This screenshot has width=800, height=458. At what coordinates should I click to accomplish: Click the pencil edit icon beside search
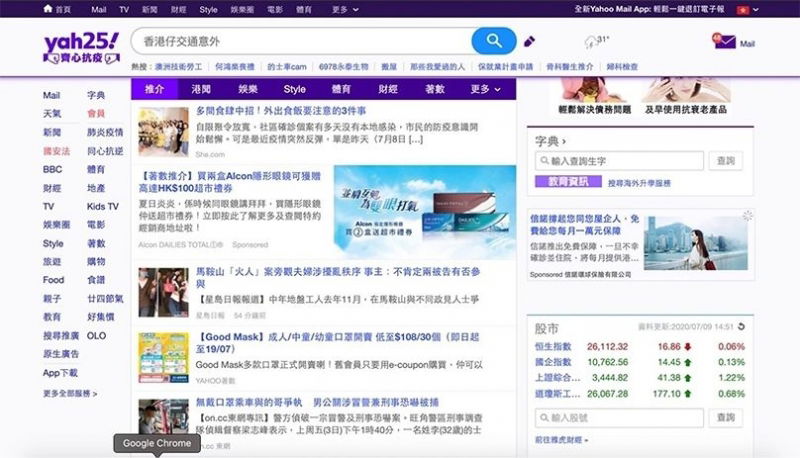pos(529,41)
